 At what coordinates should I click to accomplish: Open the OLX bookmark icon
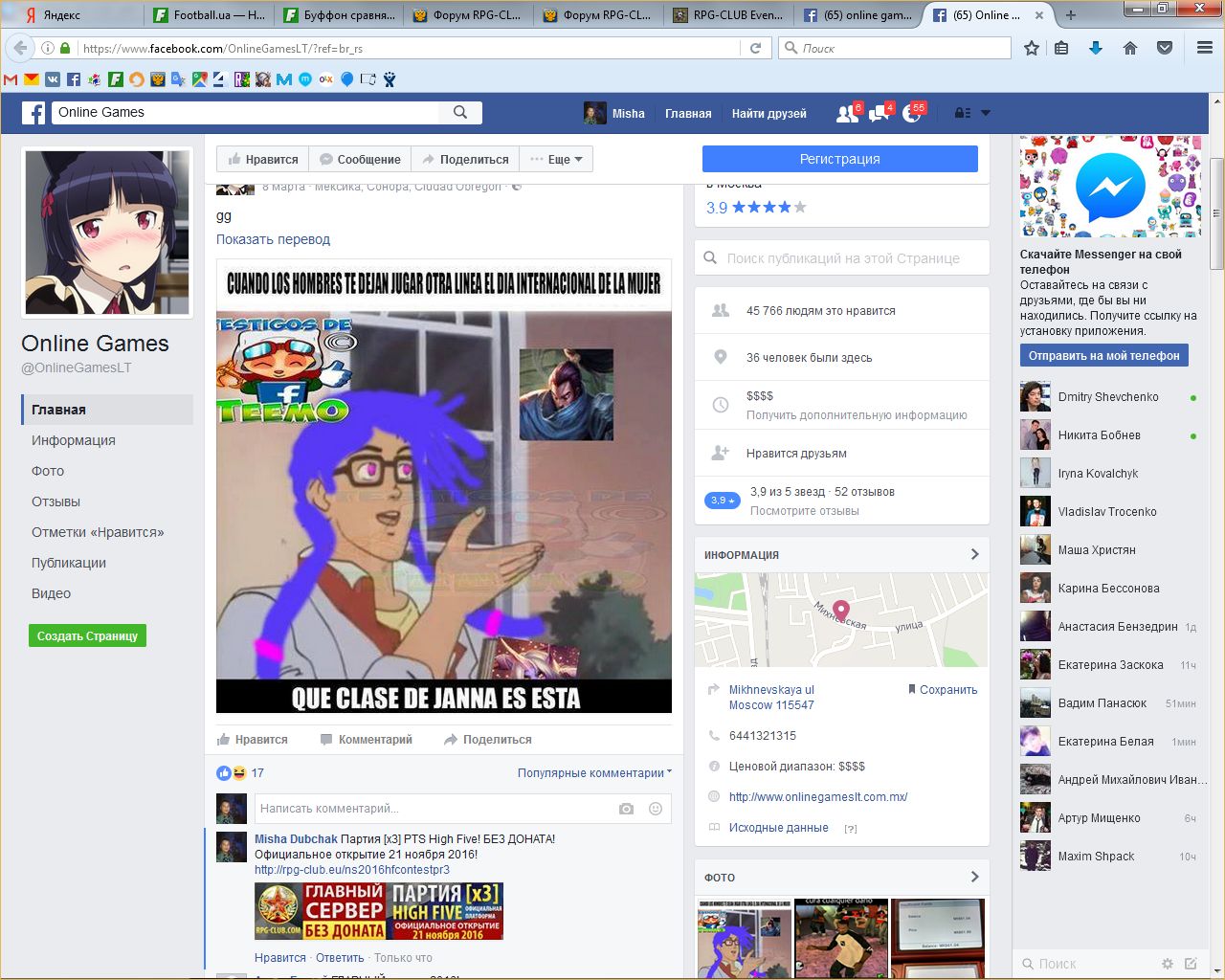pos(326,79)
